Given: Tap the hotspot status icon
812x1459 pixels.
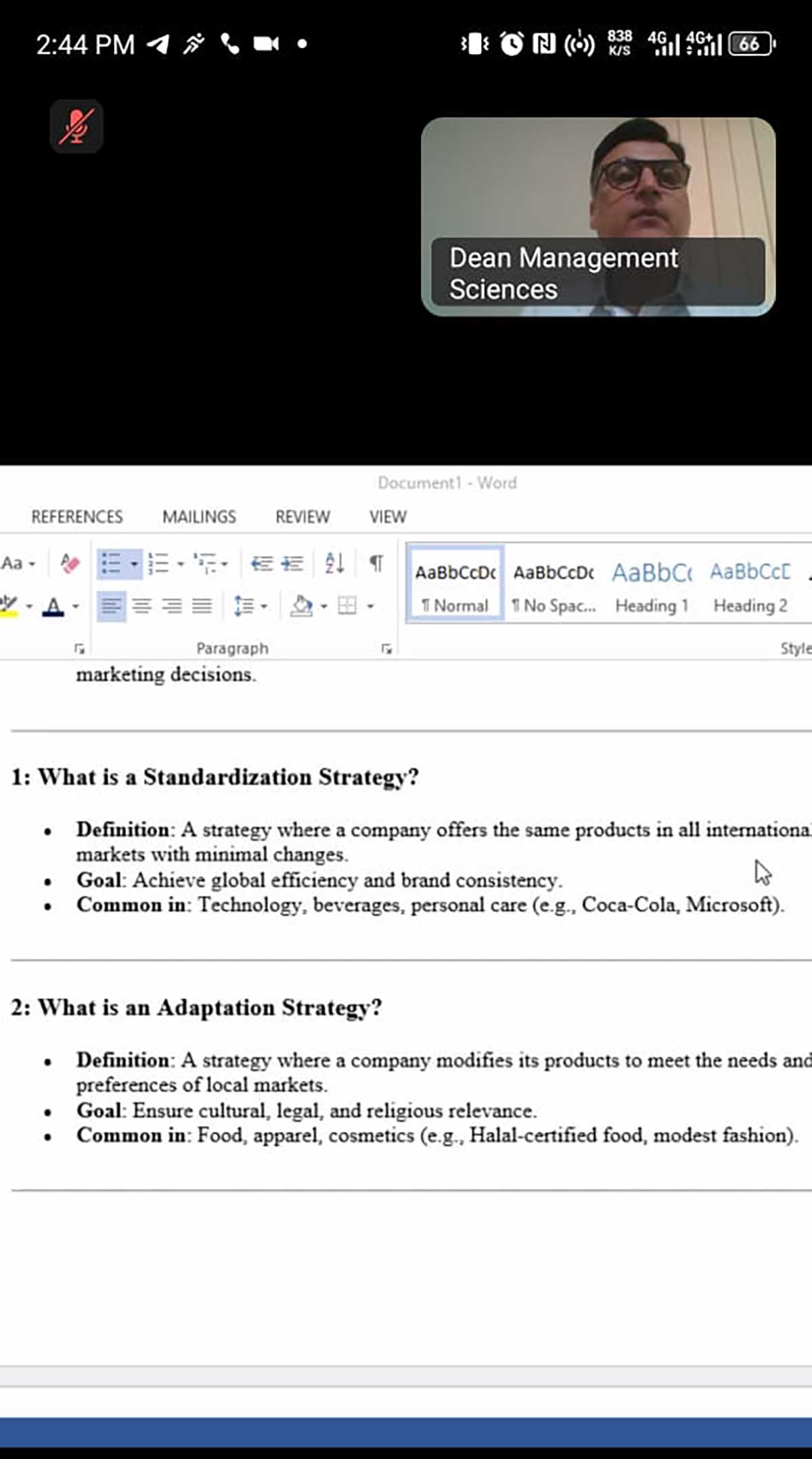Looking at the screenshot, I should click(579, 44).
